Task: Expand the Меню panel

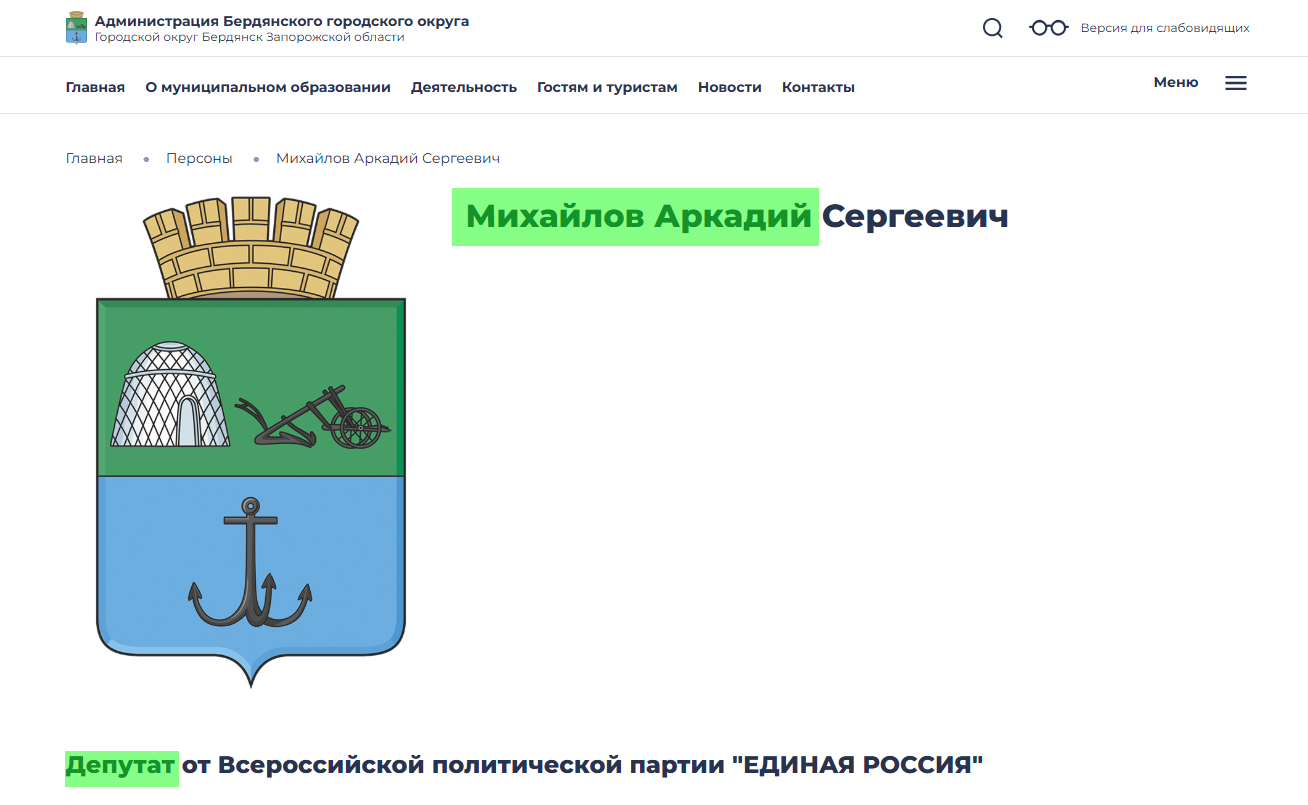Action: point(1175,82)
